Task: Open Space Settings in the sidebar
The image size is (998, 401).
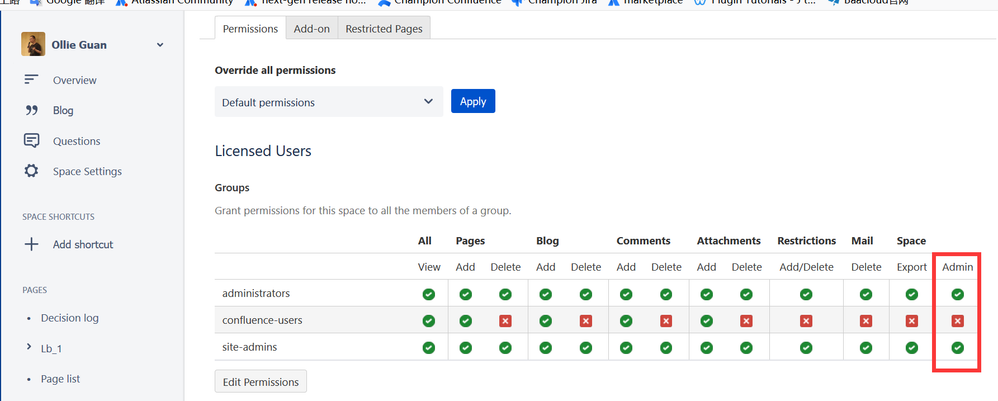Action: coord(87,171)
